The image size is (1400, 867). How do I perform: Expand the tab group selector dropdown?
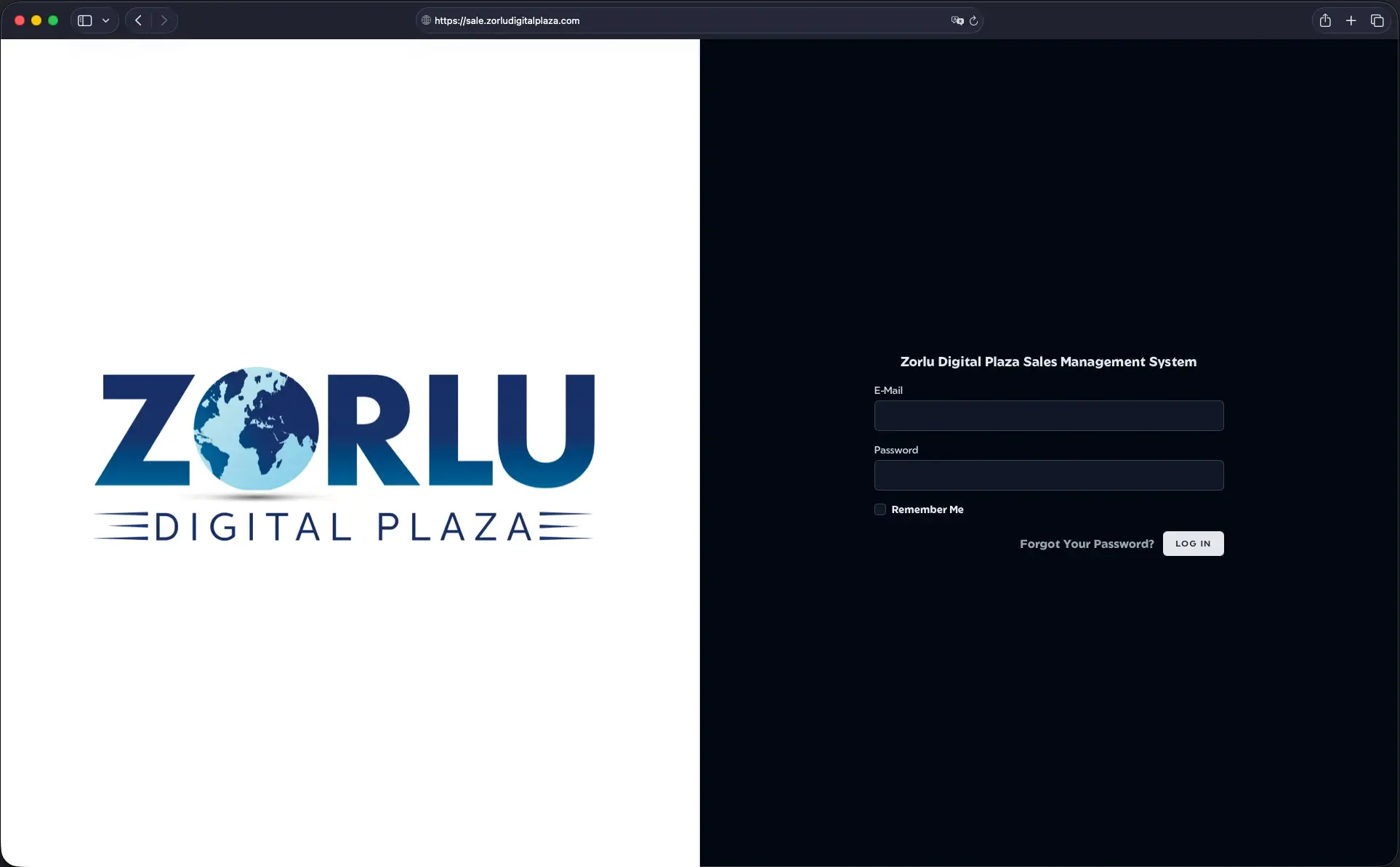coord(105,20)
